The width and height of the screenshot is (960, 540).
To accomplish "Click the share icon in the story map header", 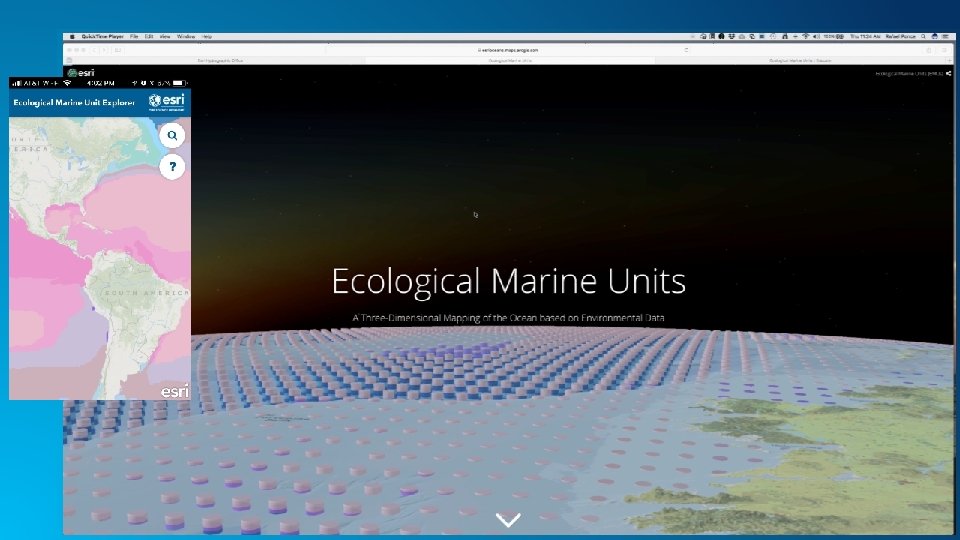I will coord(948,73).
